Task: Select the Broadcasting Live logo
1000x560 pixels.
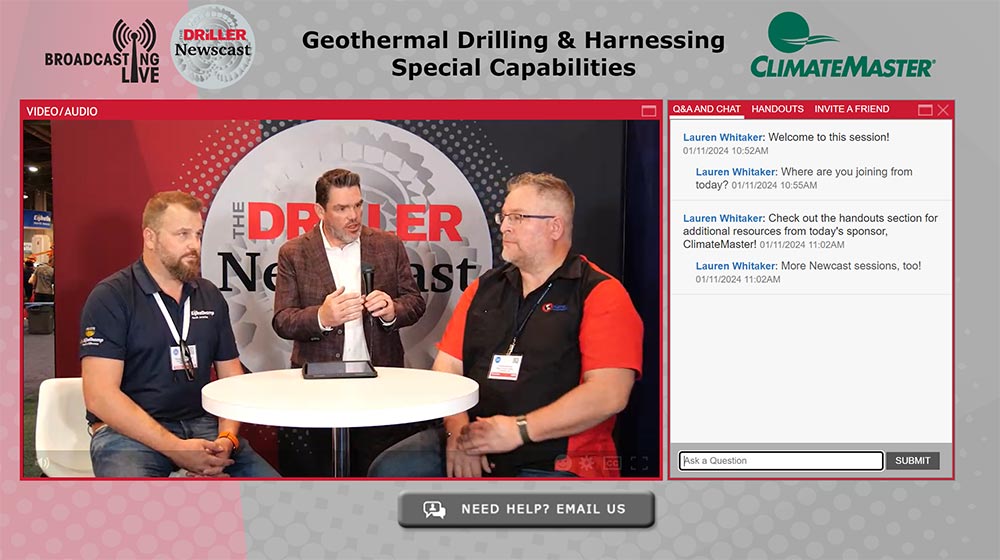Action: click(x=102, y=51)
